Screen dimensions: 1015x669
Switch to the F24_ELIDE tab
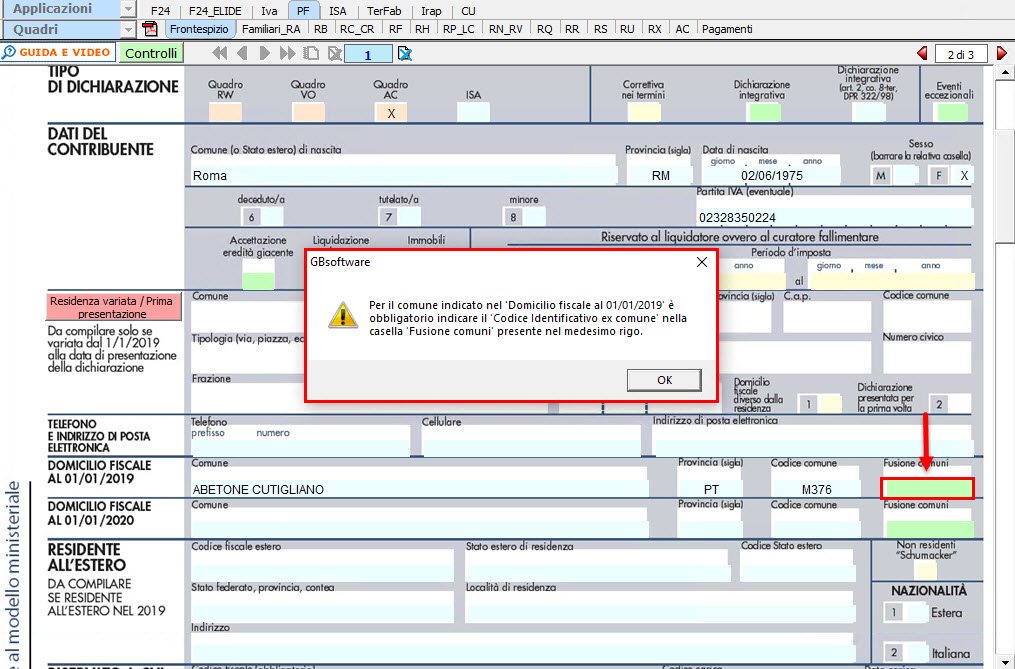pyautogui.click(x=216, y=11)
